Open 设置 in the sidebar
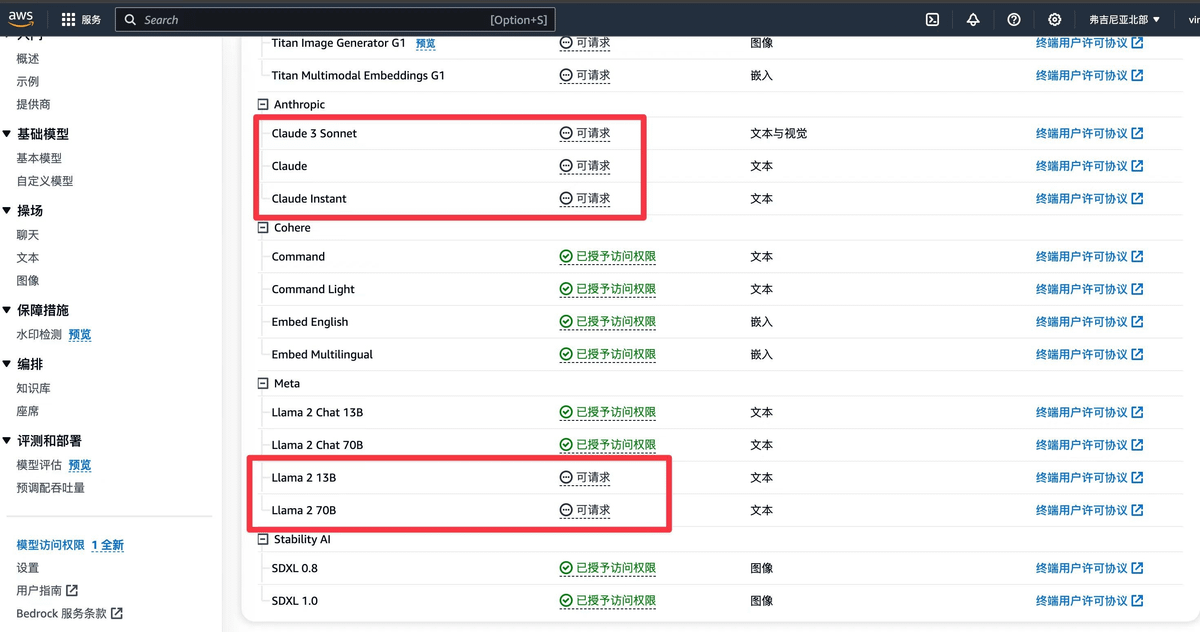1200x632 pixels. 28,568
